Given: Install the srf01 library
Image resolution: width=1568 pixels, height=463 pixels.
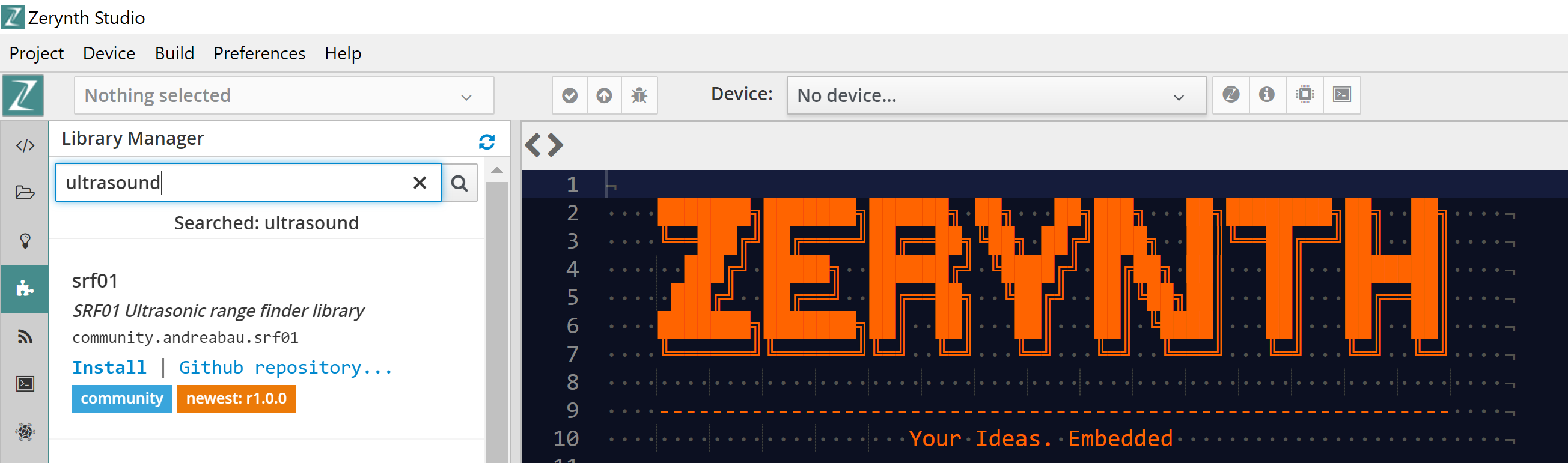Looking at the screenshot, I should (x=109, y=368).
